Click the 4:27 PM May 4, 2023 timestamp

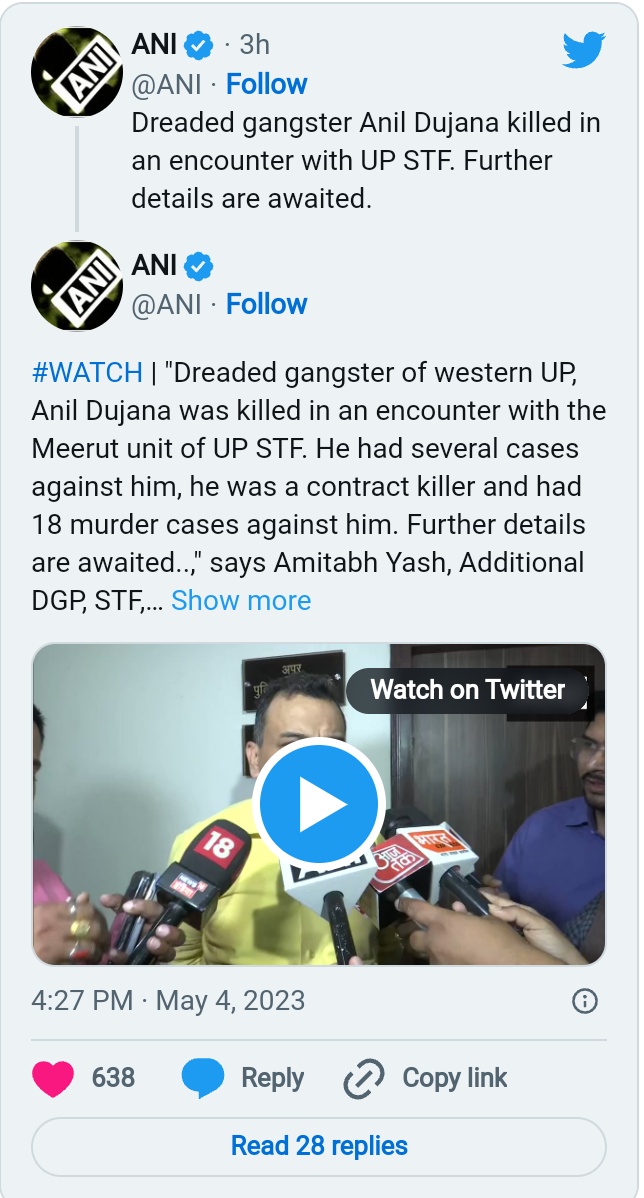coord(168,1001)
